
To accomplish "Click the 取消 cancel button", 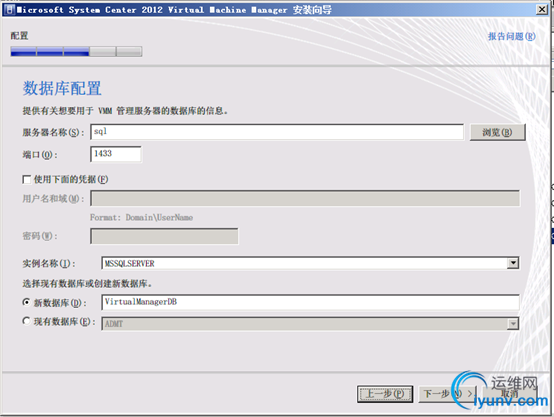I will pyautogui.click(x=509, y=394).
